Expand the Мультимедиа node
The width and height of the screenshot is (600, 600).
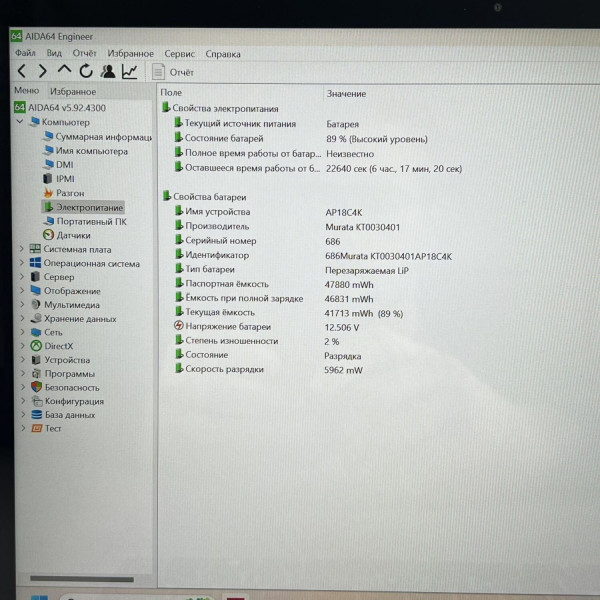[x=22, y=305]
